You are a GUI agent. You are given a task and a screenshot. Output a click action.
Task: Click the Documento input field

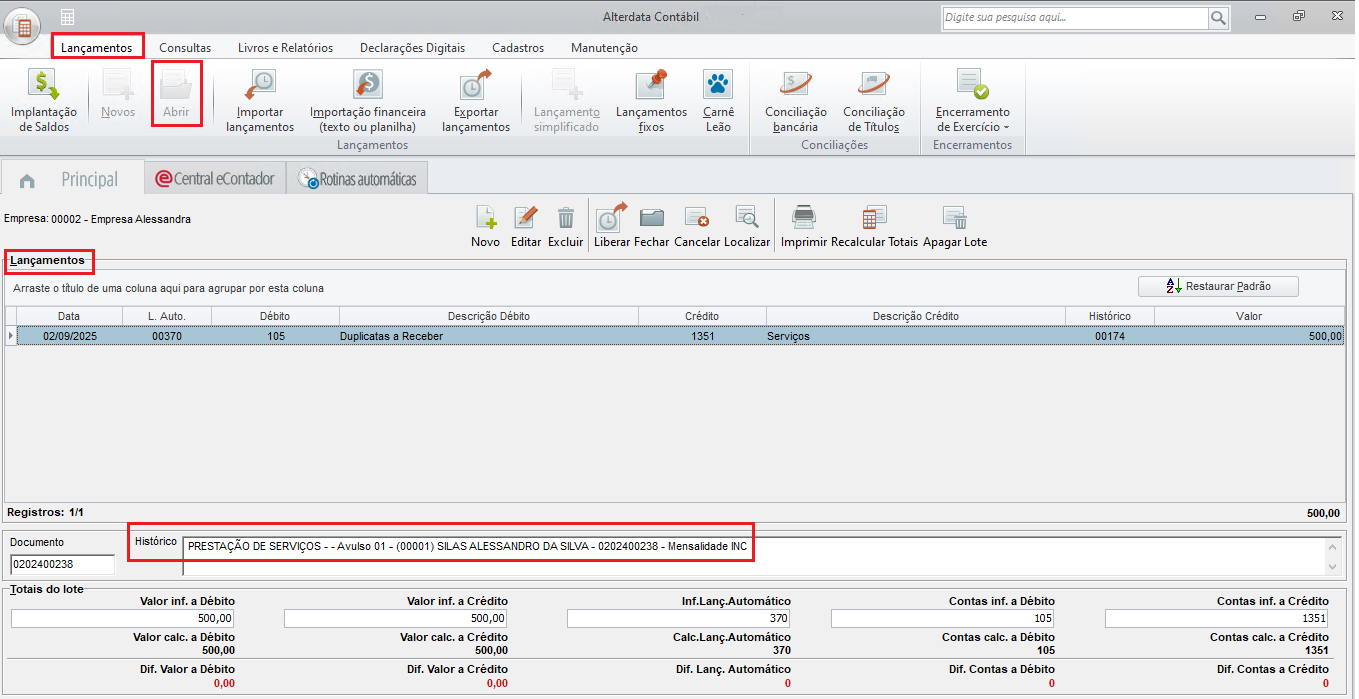click(x=62, y=565)
